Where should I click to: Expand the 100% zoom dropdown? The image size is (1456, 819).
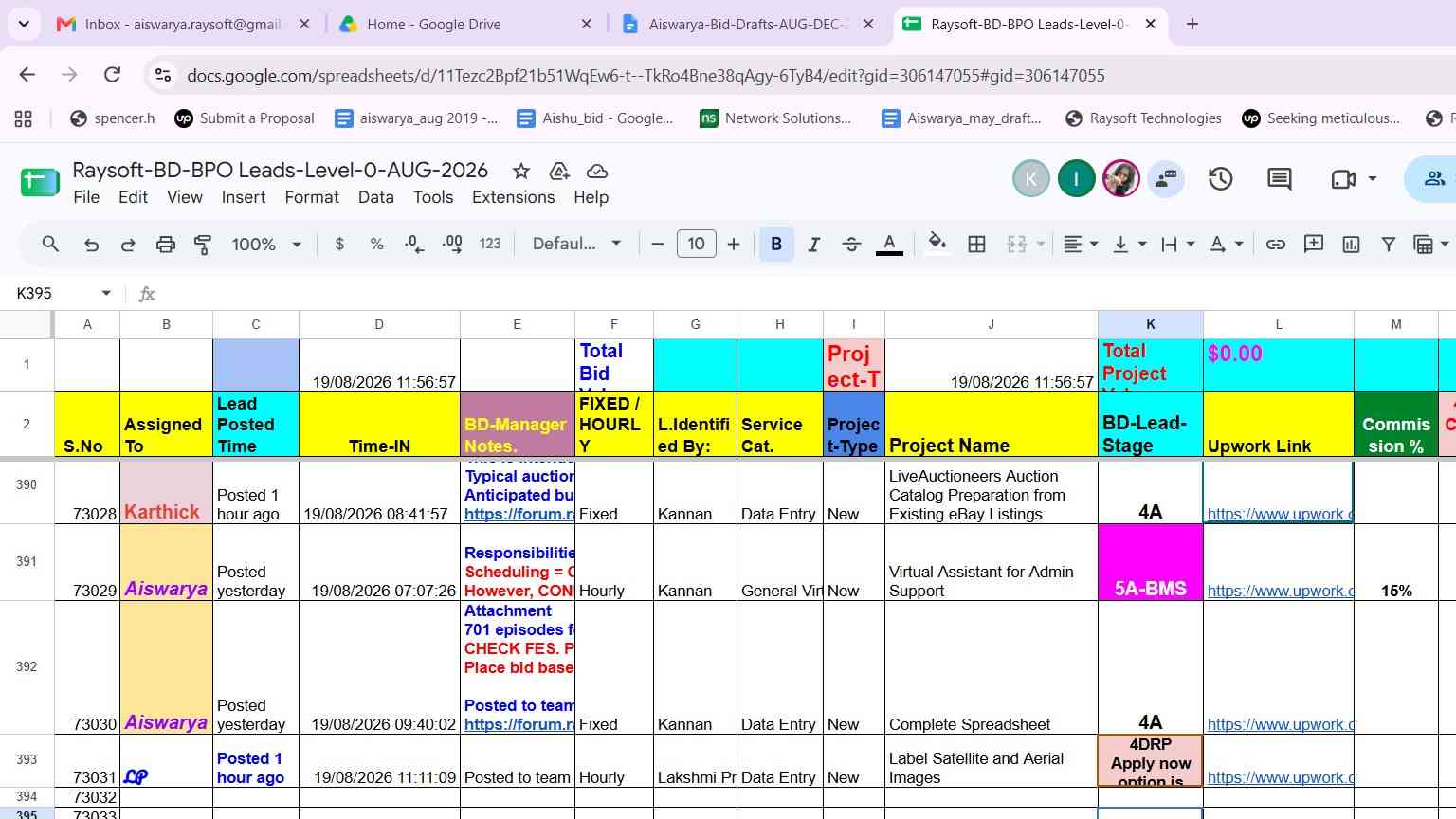coord(266,245)
